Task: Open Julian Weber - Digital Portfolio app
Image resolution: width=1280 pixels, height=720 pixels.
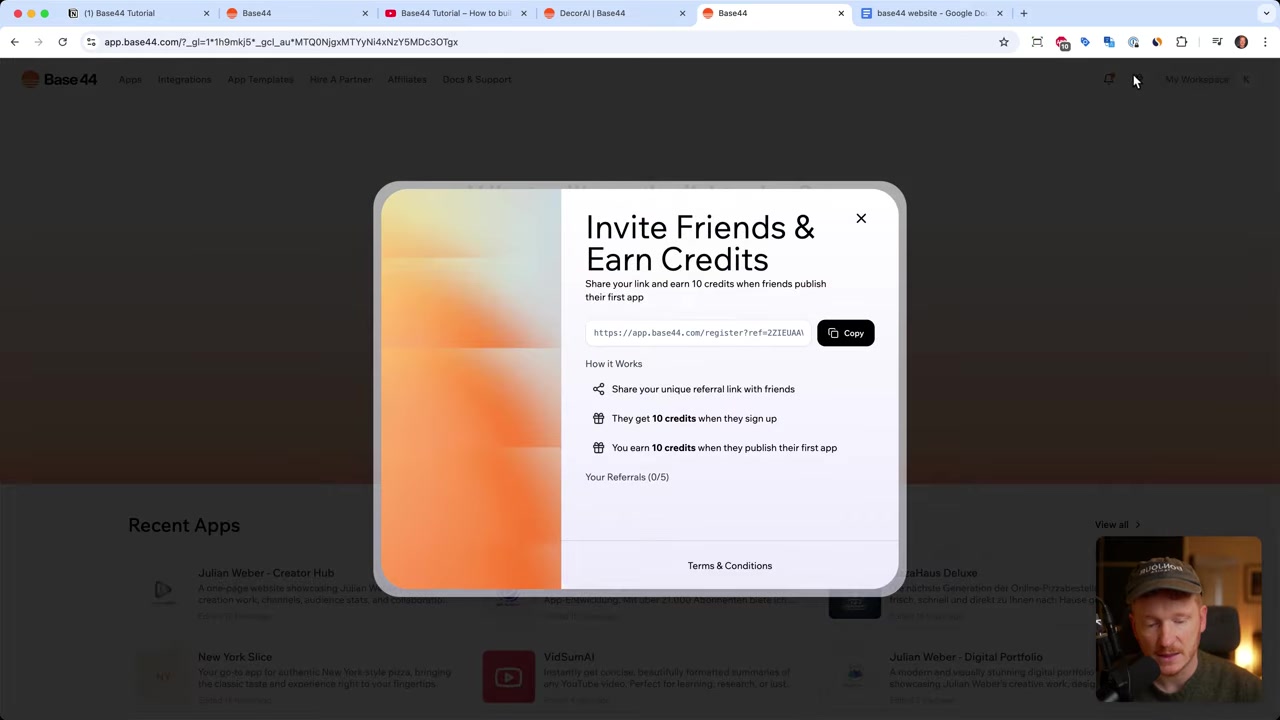Action: coord(966,657)
